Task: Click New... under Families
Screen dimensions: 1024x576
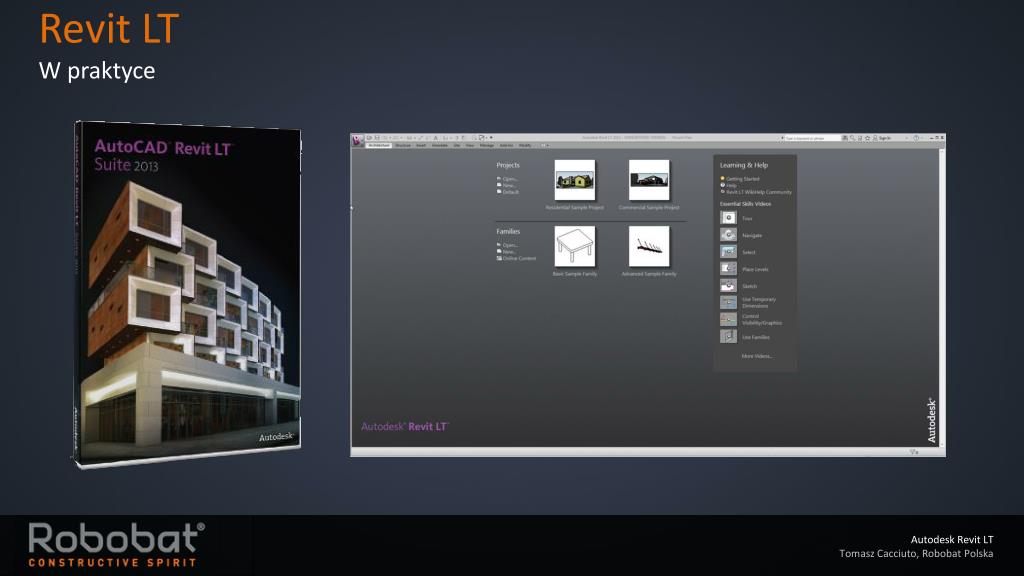Action: click(507, 252)
